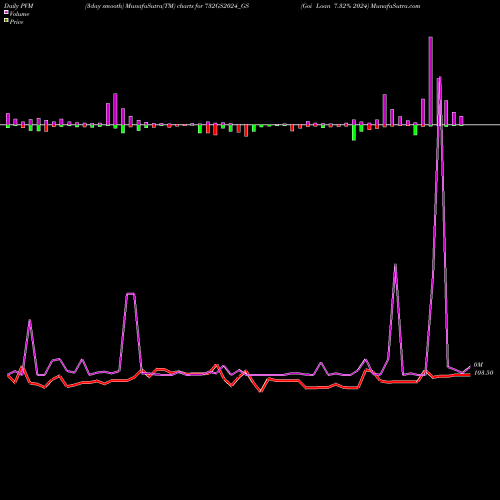Select the 'Price' legend label

(x=16, y=22)
